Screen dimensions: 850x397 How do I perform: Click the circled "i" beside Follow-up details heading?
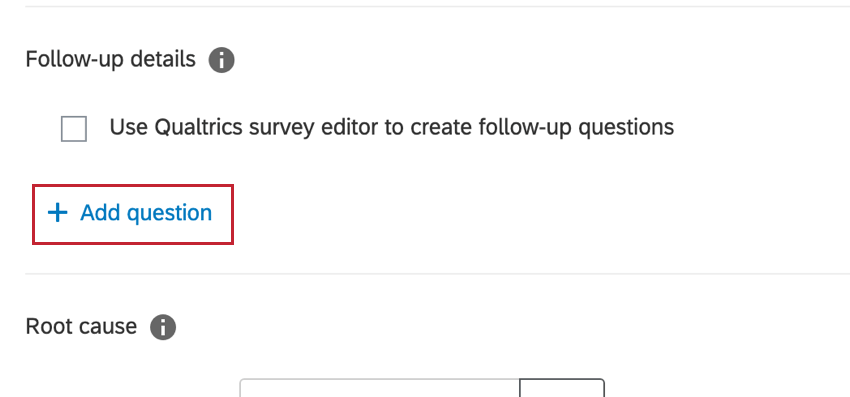pos(222,60)
